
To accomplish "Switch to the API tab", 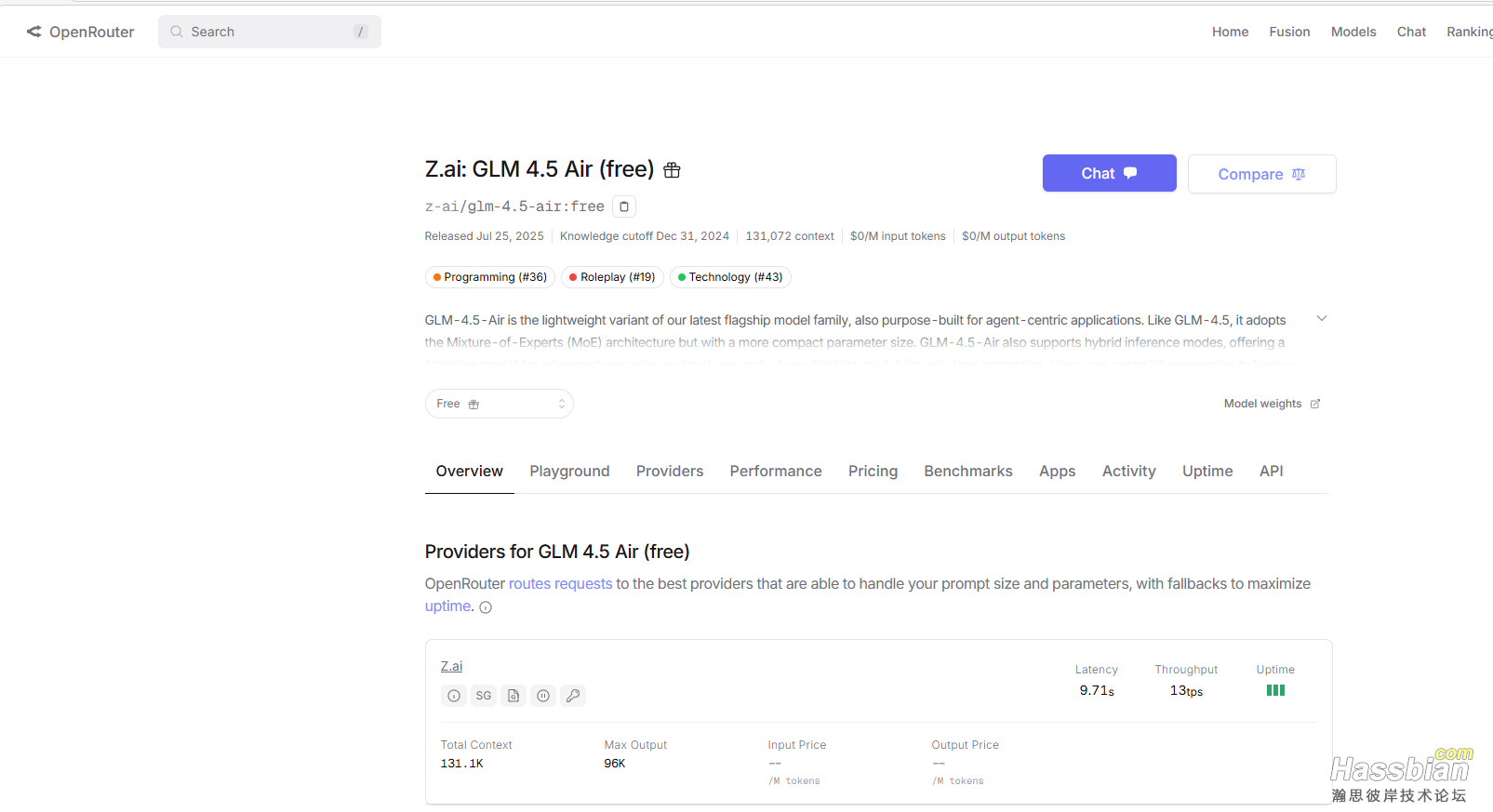I will [1272, 472].
